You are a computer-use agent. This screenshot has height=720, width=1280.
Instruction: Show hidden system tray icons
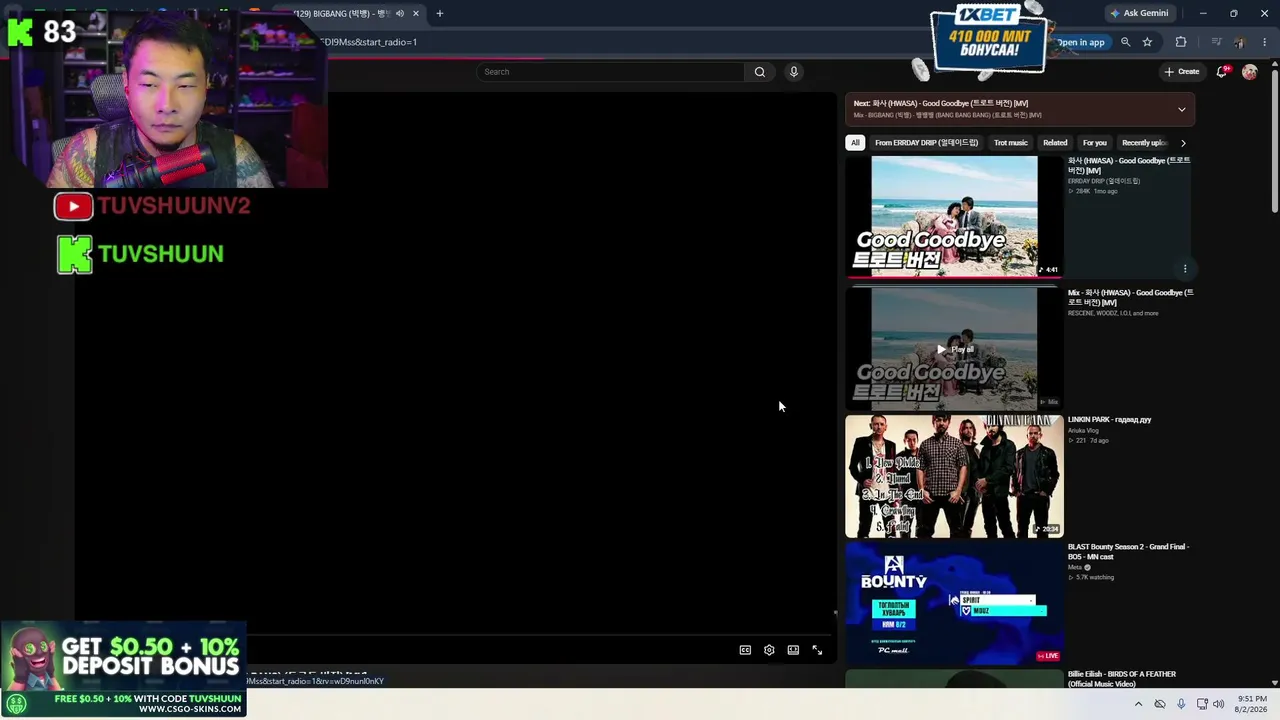click(x=1138, y=704)
